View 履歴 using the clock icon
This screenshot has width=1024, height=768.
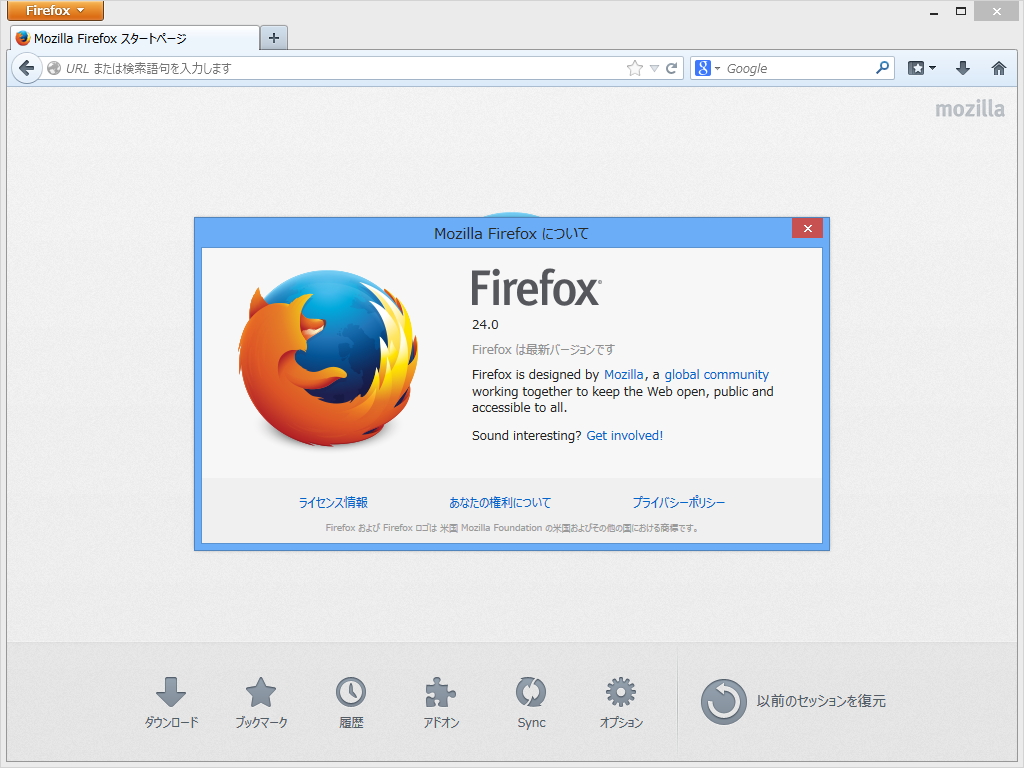pos(350,690)
